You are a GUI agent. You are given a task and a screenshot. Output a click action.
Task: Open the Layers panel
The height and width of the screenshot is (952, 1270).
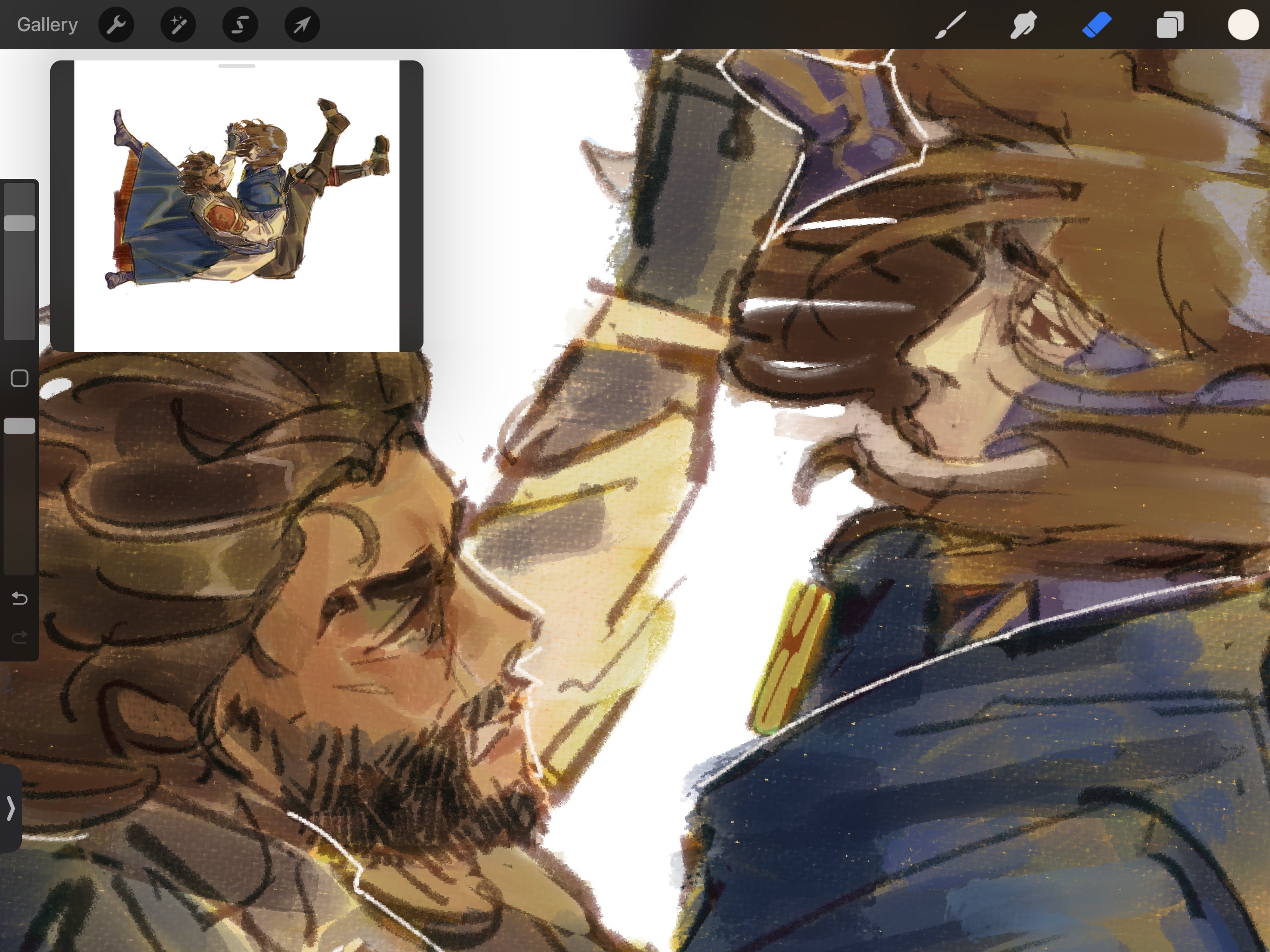coord(1170,25)
